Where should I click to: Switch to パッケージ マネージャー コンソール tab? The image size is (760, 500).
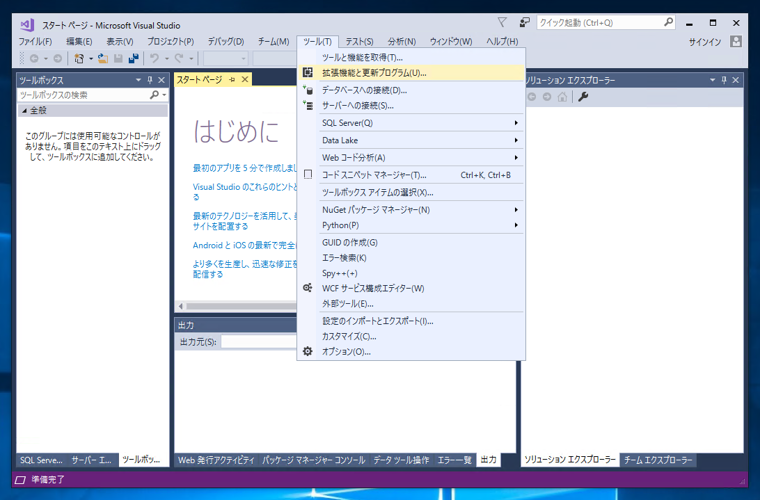[314, 460]
